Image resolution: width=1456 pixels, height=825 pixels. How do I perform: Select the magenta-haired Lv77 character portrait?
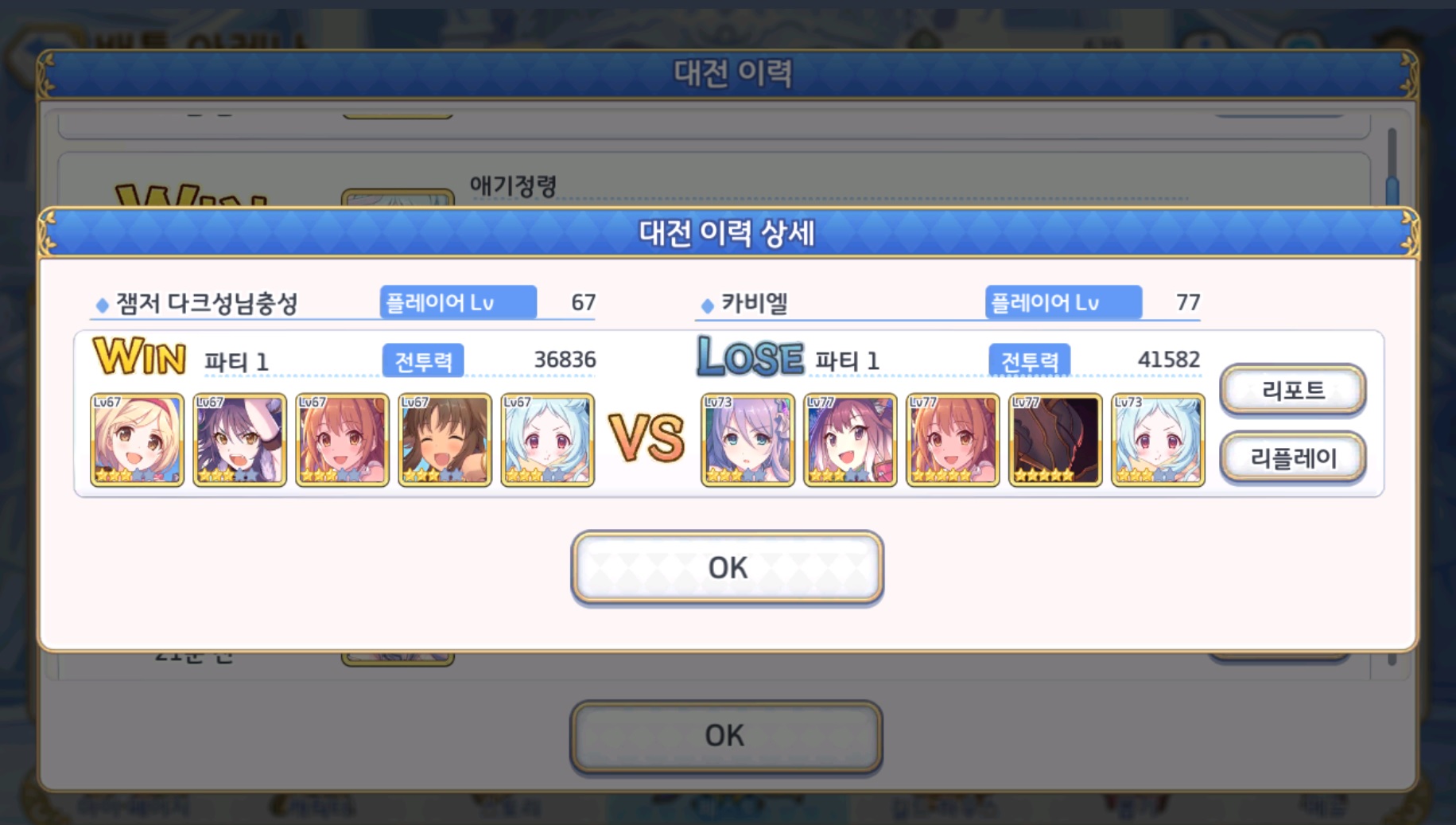pos(850,439)
